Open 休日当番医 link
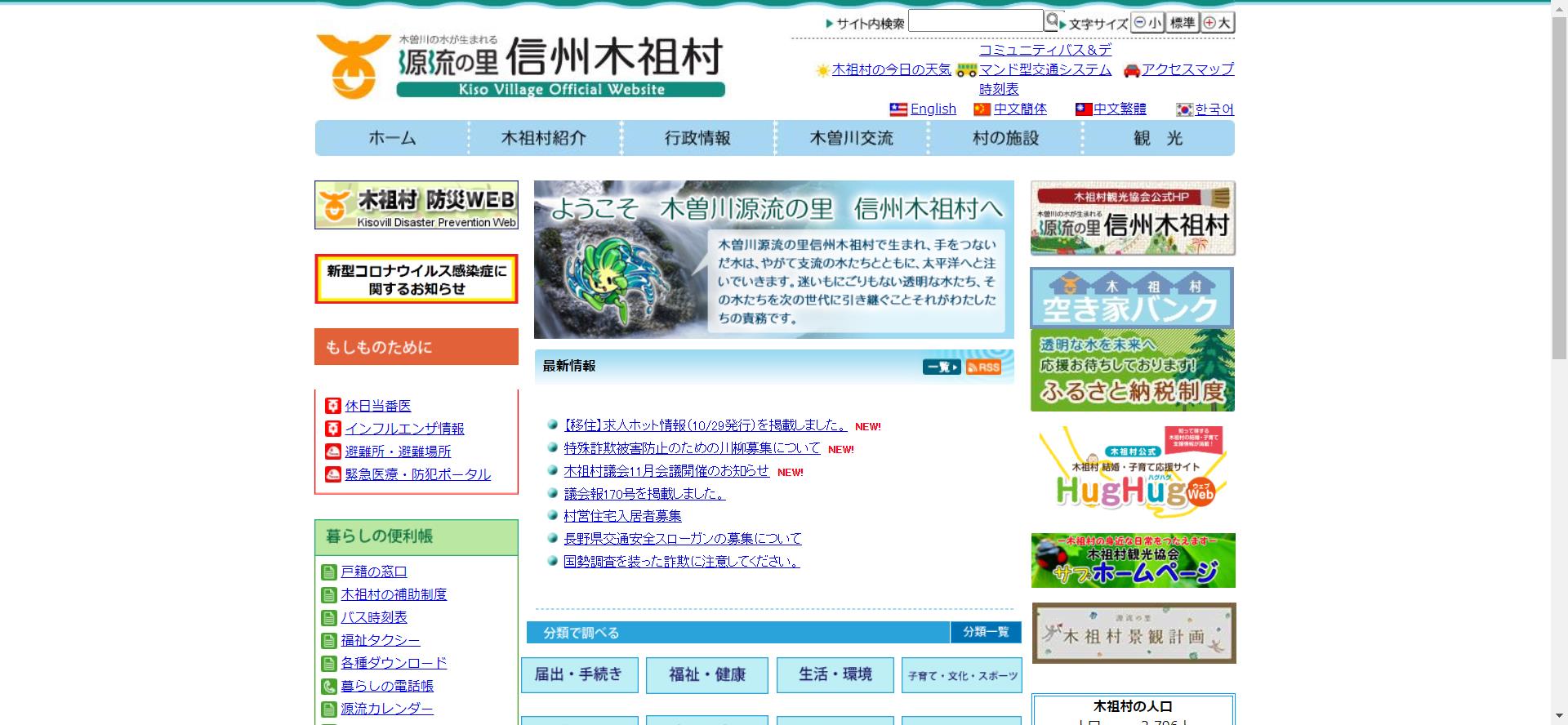The image size is (1568, 725). pos(377,406)
